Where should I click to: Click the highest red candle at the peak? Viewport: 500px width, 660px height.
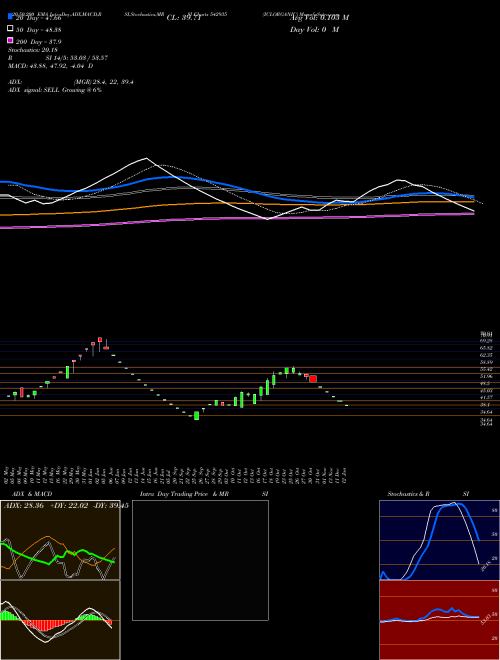100,339
